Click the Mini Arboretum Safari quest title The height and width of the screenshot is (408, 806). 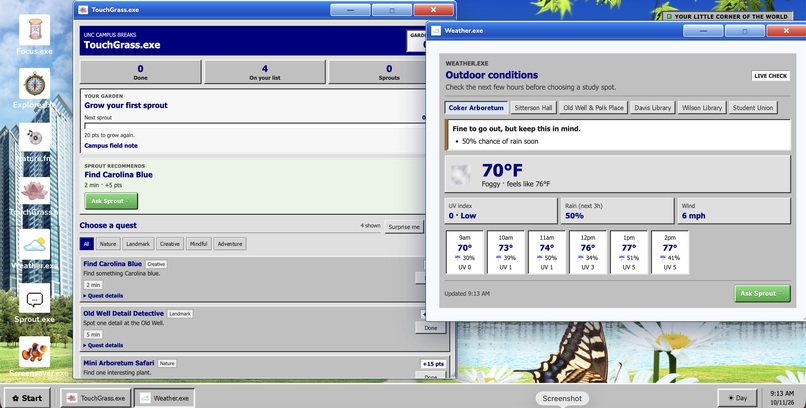[x=119, y=363]
